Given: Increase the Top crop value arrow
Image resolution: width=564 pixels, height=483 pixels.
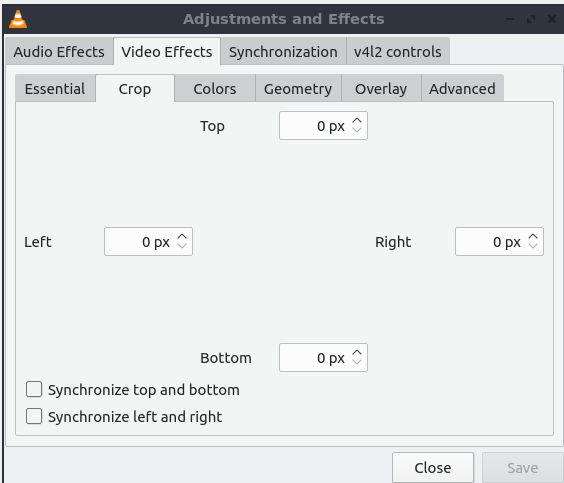Looking at the screenshot, I should coord(357,121).
